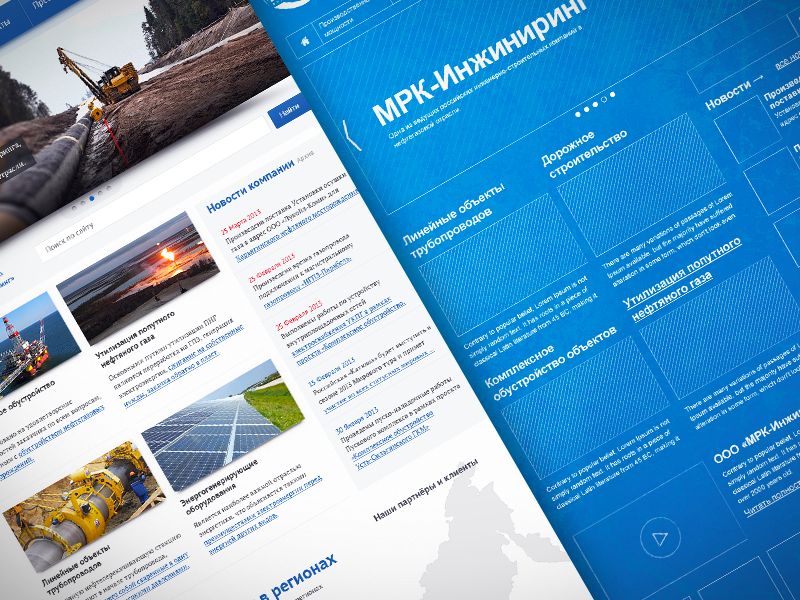This screenshot has width=800, height=600.
Task: Open the Производственные мощности menu item
Action: click(x=341, y=19)
